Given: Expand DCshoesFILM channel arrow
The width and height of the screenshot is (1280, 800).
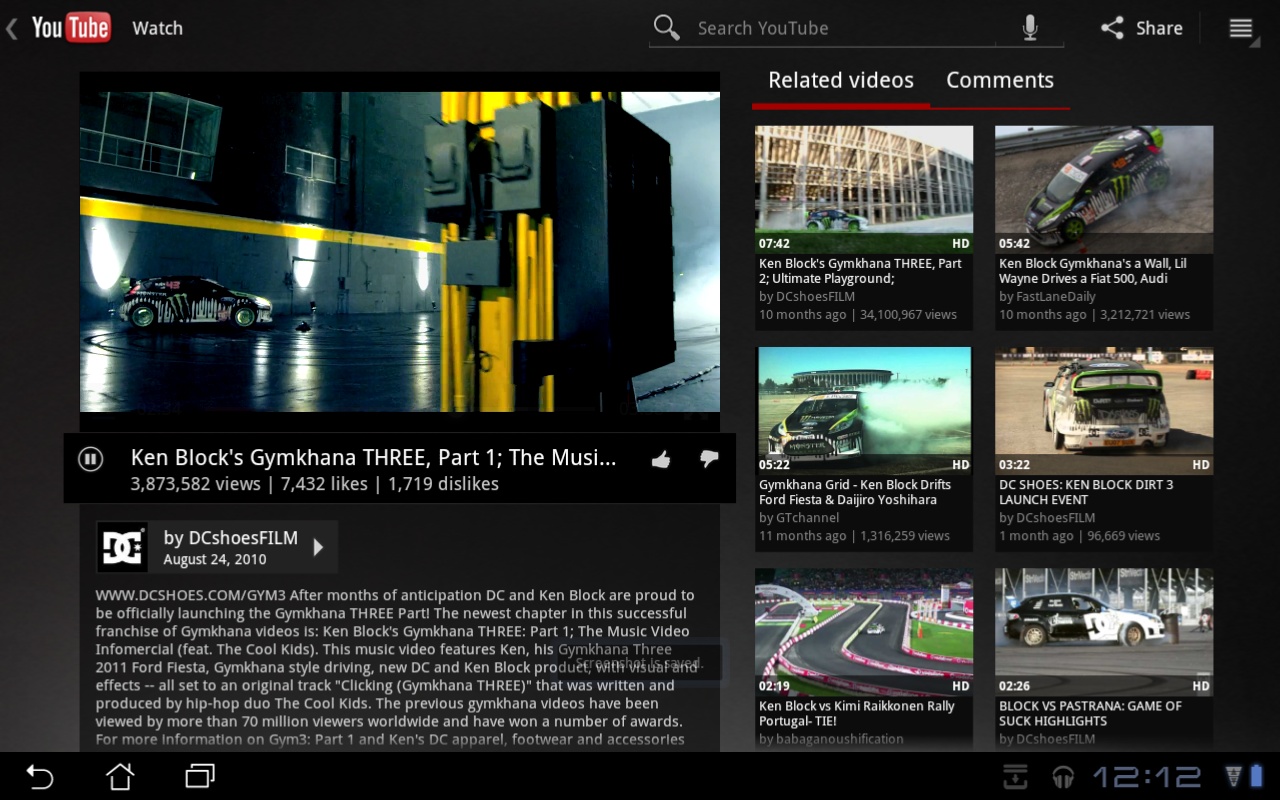Looking at the screenshot, I should click(x=318, y=547).
